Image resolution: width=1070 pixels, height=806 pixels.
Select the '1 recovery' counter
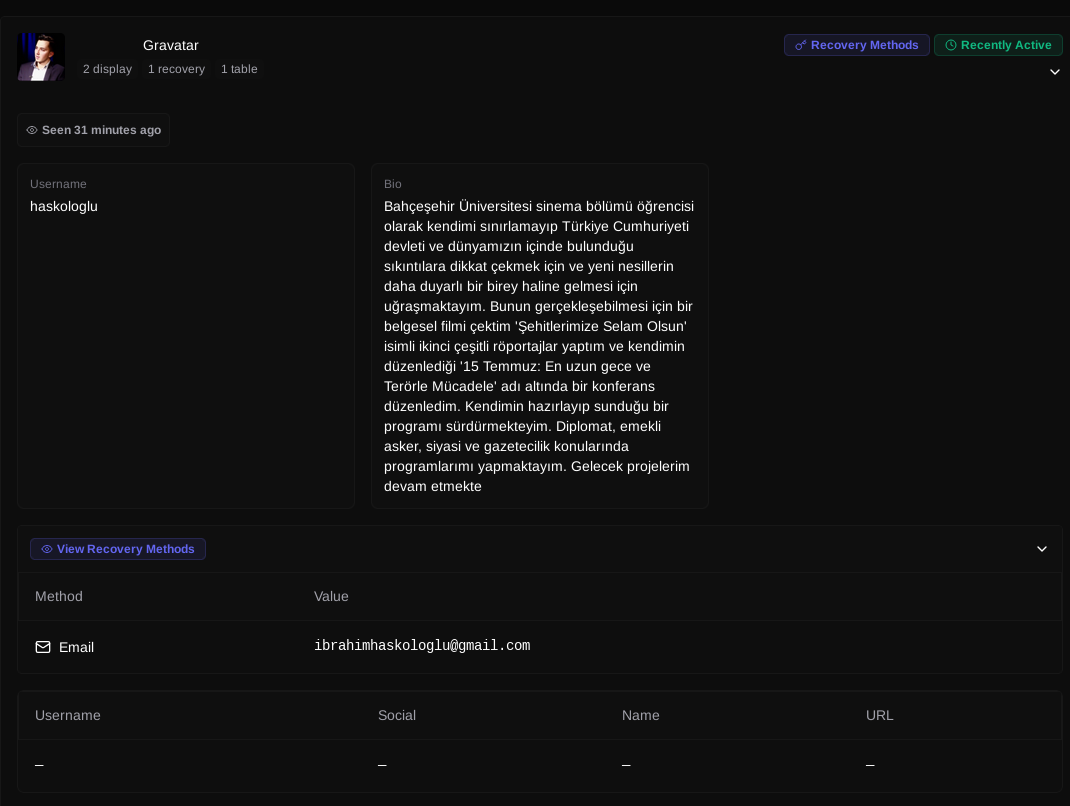point(176,69)
